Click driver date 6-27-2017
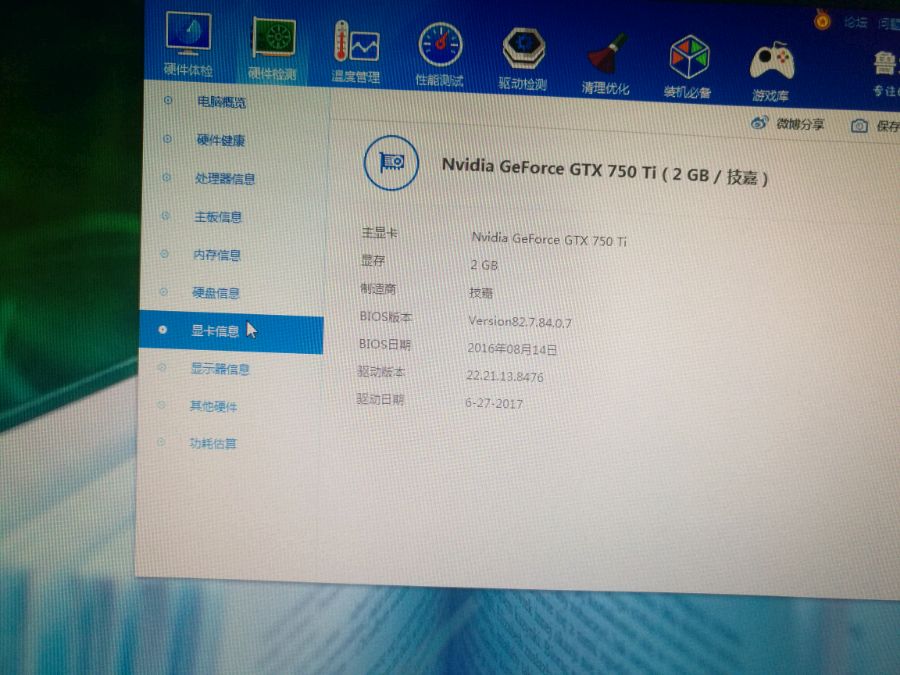This screenshot has width=900, height=675. pyautogui.click(x=494, y=404)
